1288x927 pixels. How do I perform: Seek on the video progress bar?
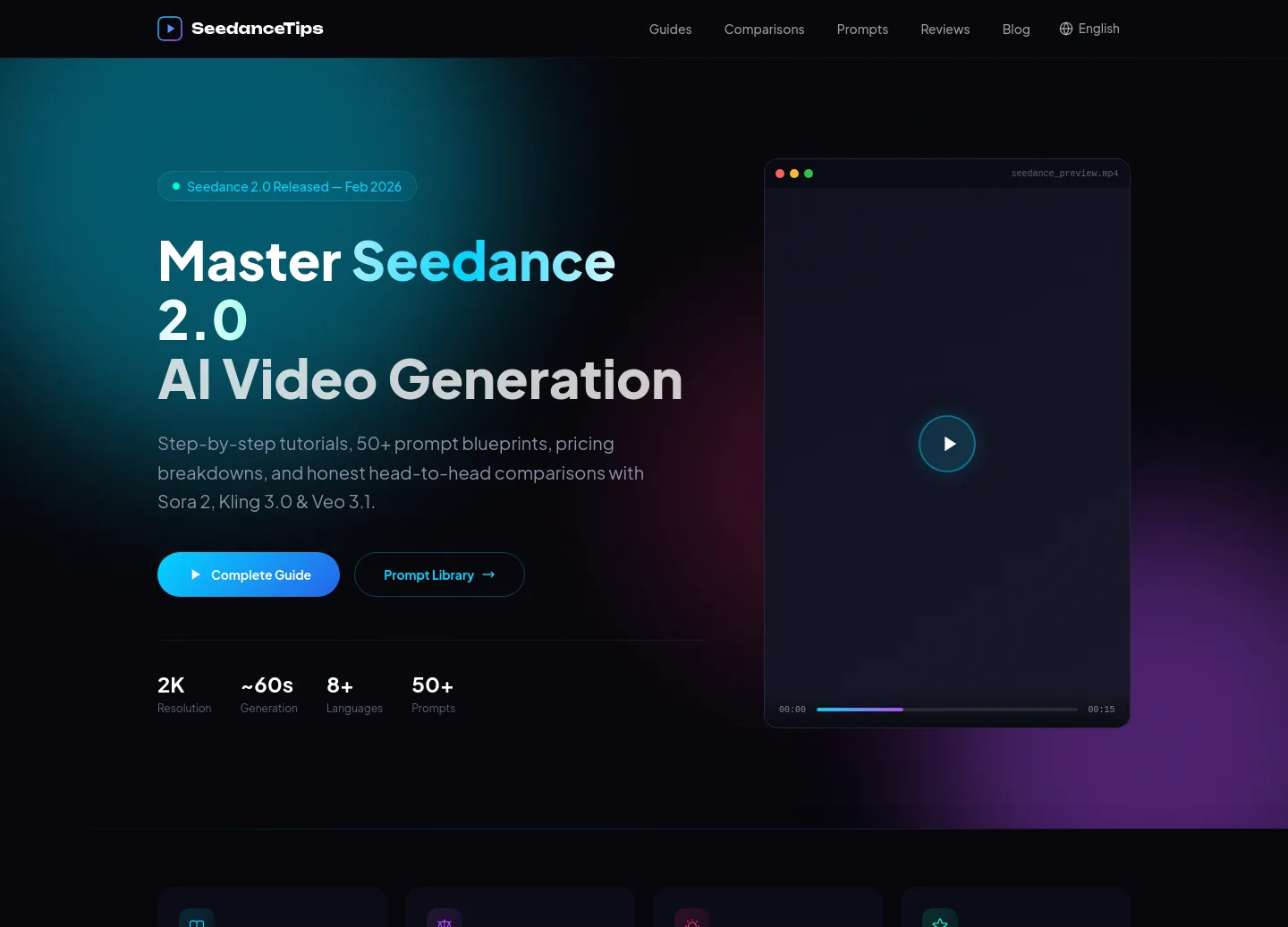[947, 710]
